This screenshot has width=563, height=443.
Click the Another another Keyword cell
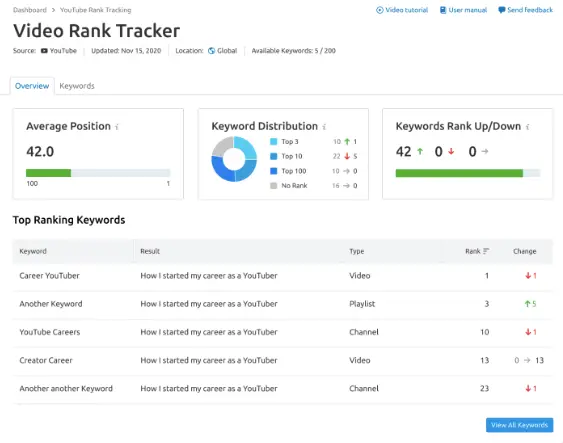(66, 388)
